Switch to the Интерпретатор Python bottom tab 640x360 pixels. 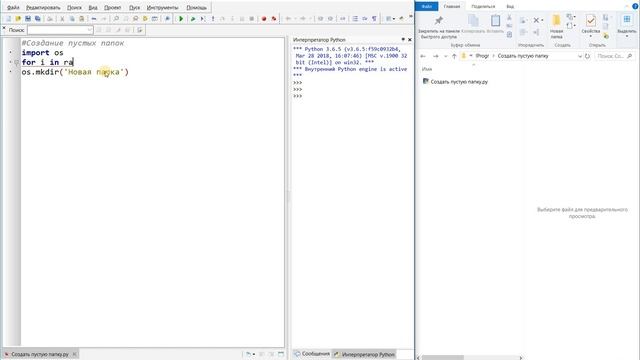pos(364,354)
